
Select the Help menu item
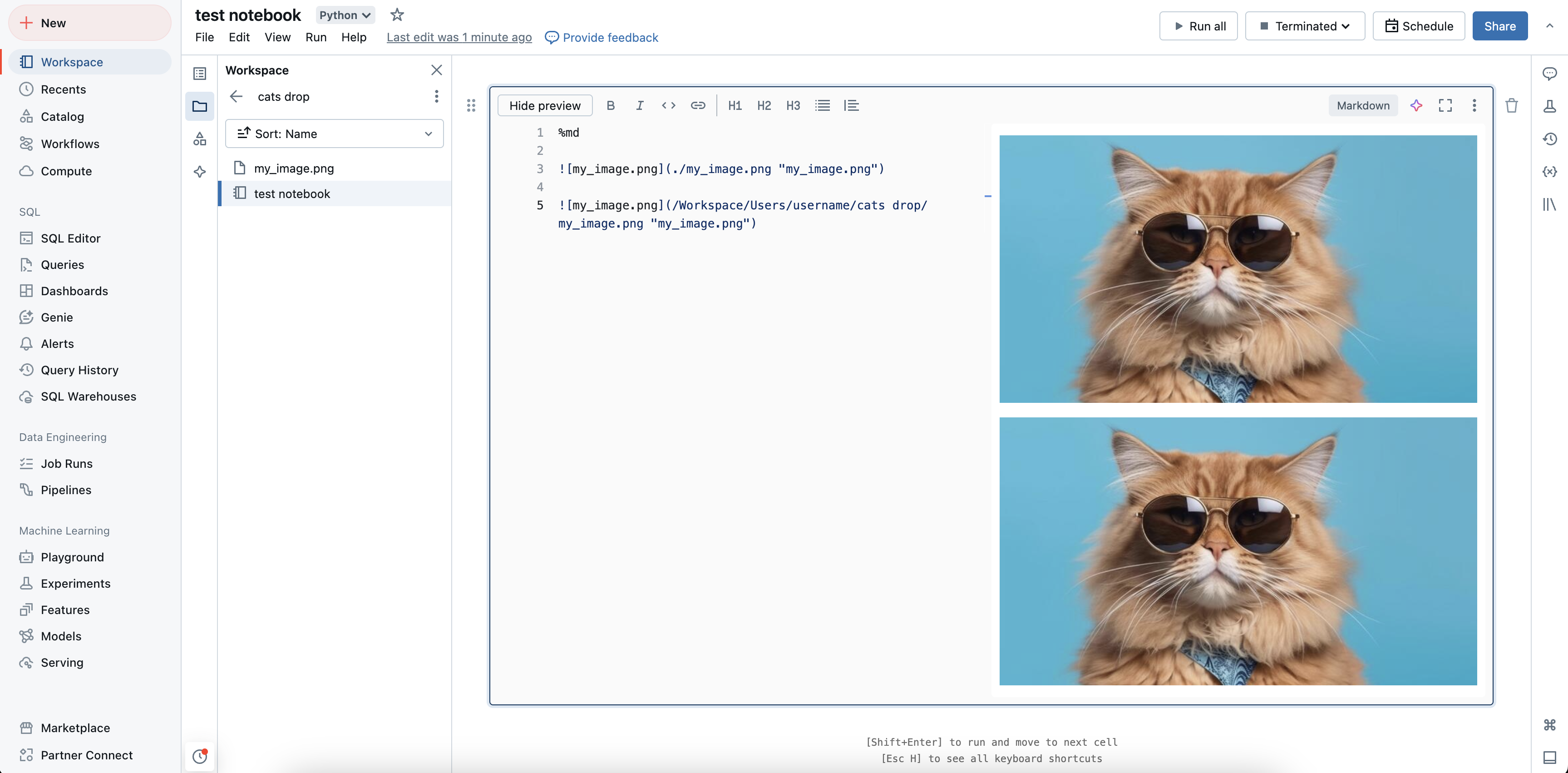[354, 37]
